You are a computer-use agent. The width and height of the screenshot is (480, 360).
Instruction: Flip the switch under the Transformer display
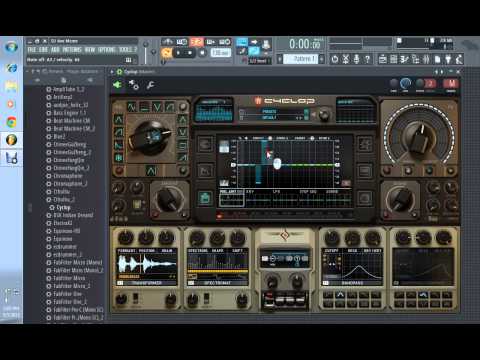click(x=136, y=298)
